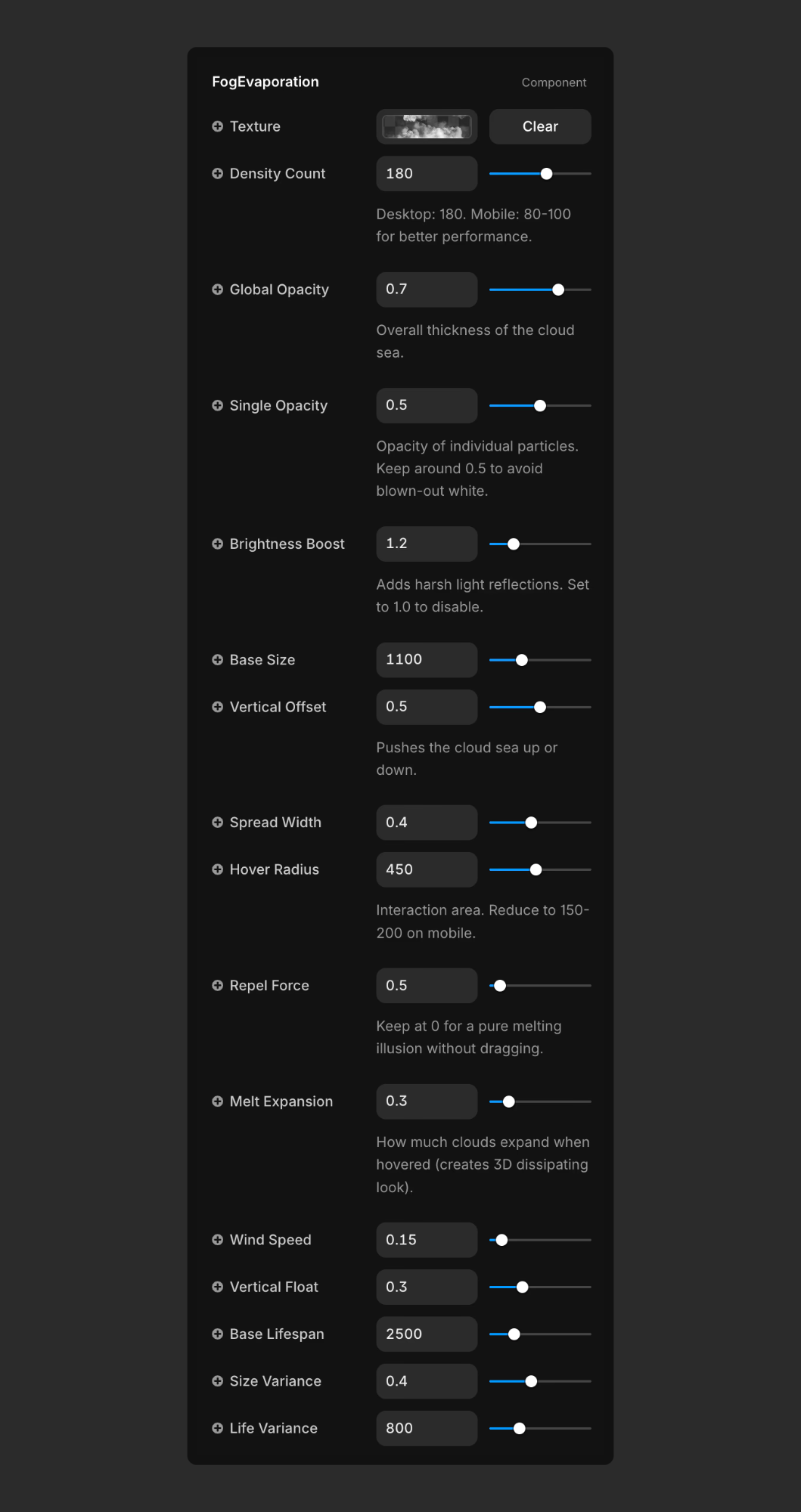
Task: Click the plus icon beside Base Size
Action: (218, 660)
